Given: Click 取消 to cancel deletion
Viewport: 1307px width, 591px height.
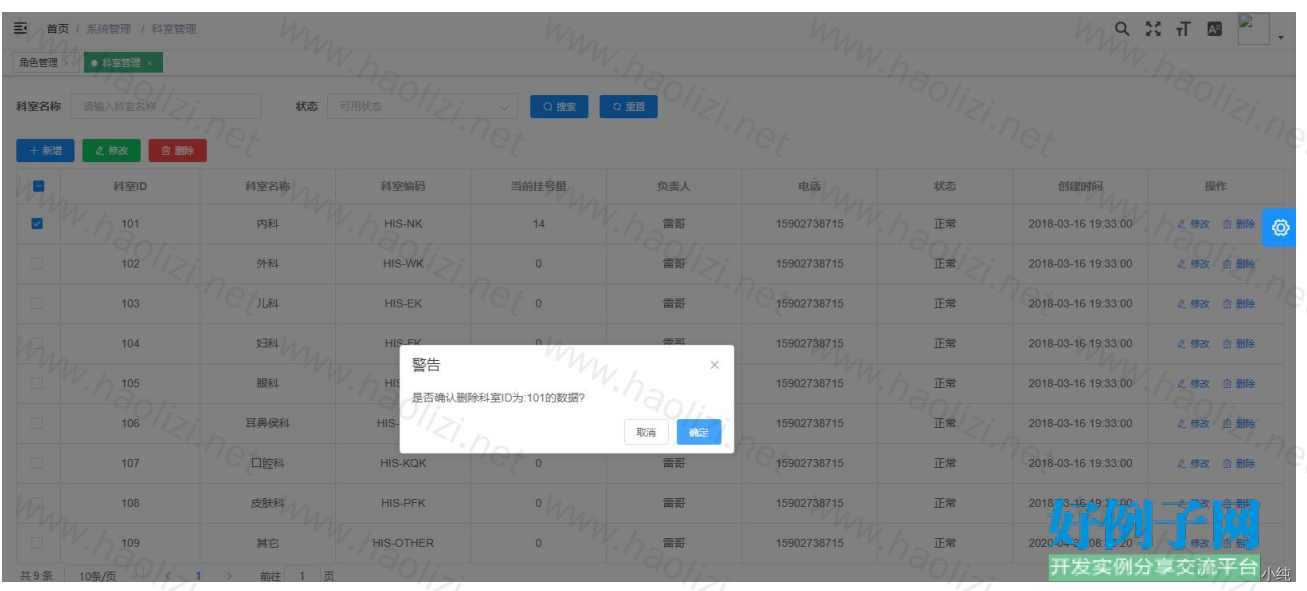Looking at the screenshot, I should (646, 432).
